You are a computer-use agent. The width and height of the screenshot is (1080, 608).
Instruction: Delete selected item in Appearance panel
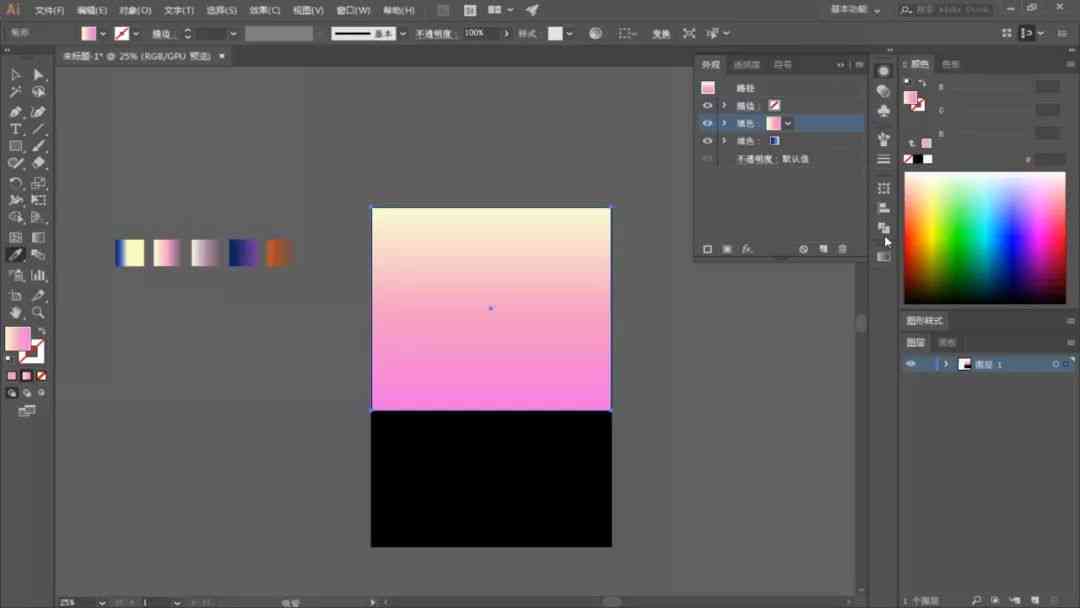(x=842, y=249)
